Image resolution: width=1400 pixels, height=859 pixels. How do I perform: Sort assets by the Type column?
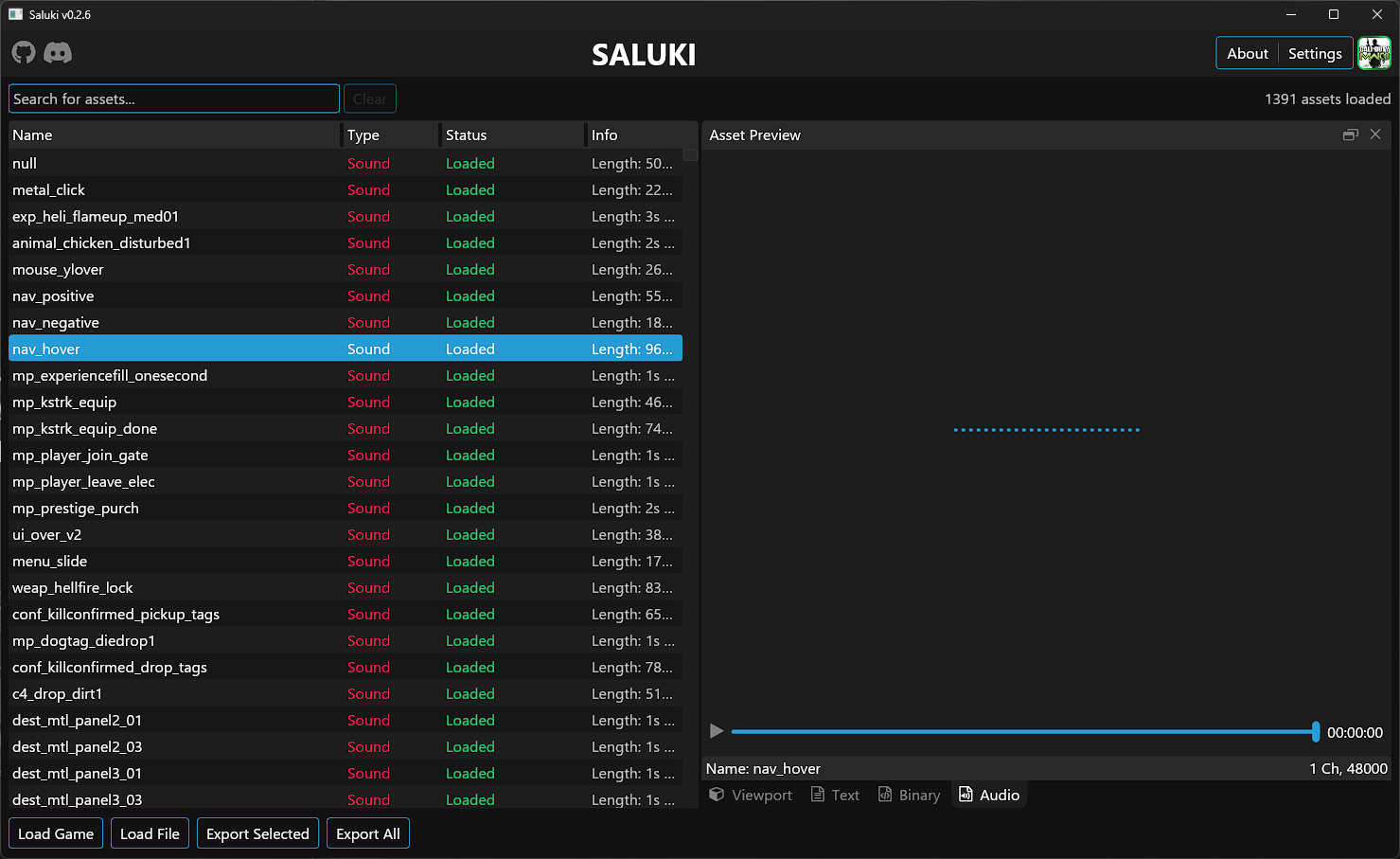pos(363,134)
